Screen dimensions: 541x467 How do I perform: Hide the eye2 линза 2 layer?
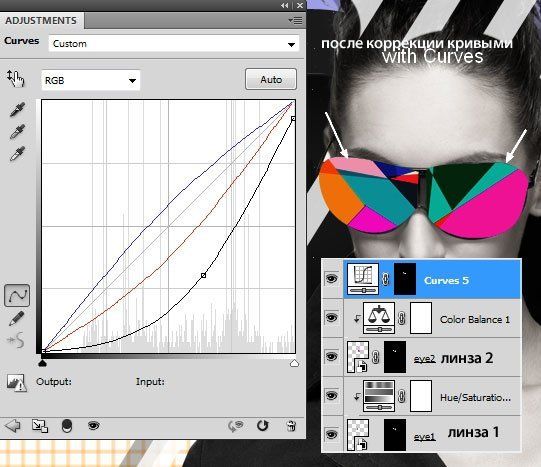point(332,357)
